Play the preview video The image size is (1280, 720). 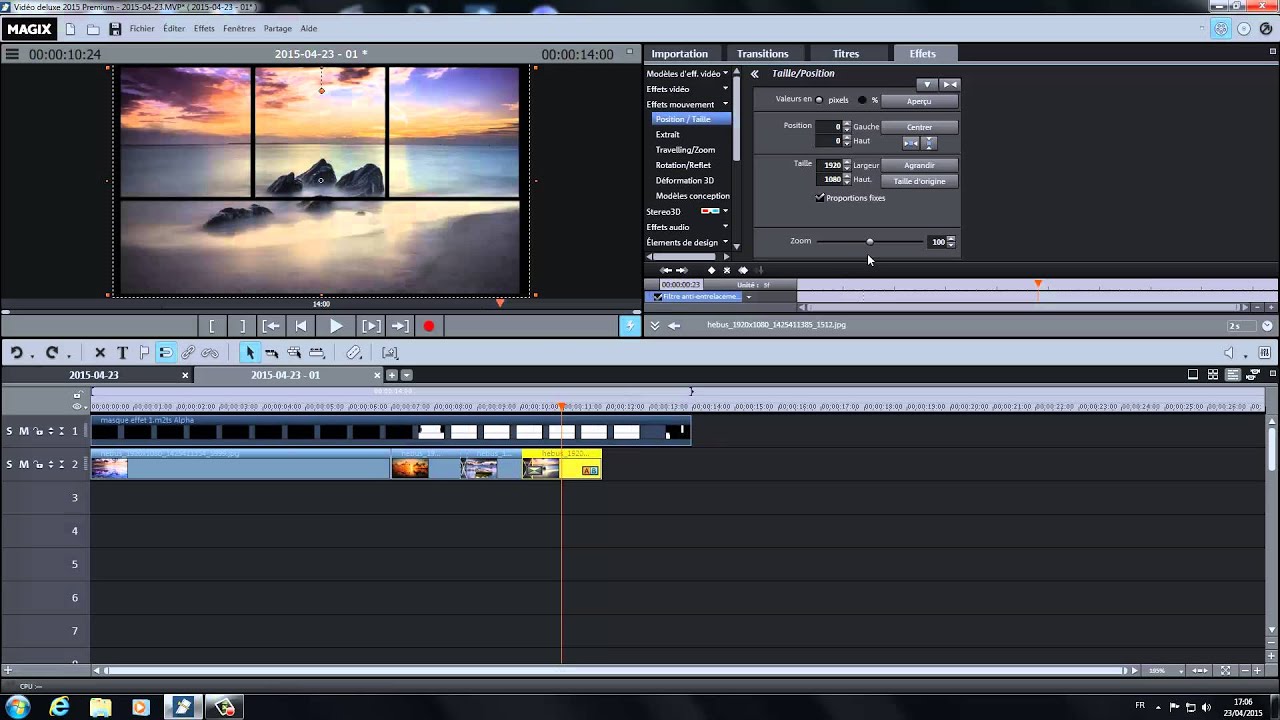tap(336, 326)
